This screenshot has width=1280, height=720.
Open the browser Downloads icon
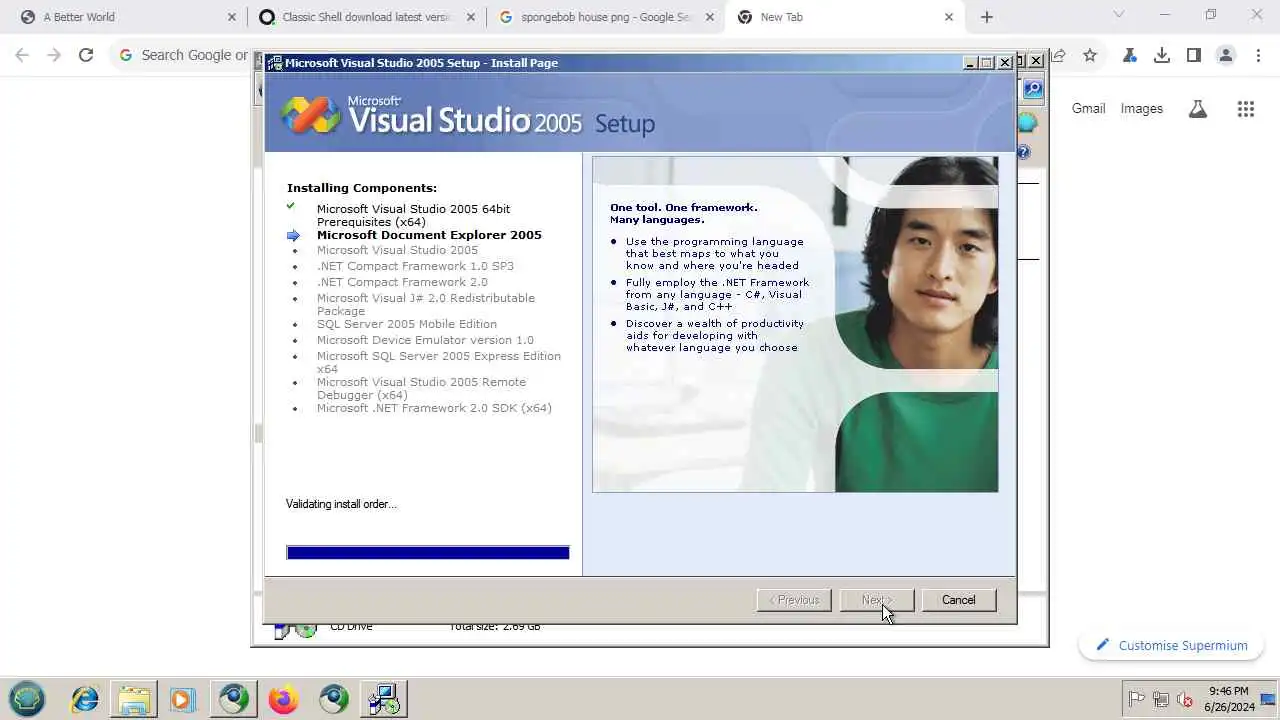1162,55
